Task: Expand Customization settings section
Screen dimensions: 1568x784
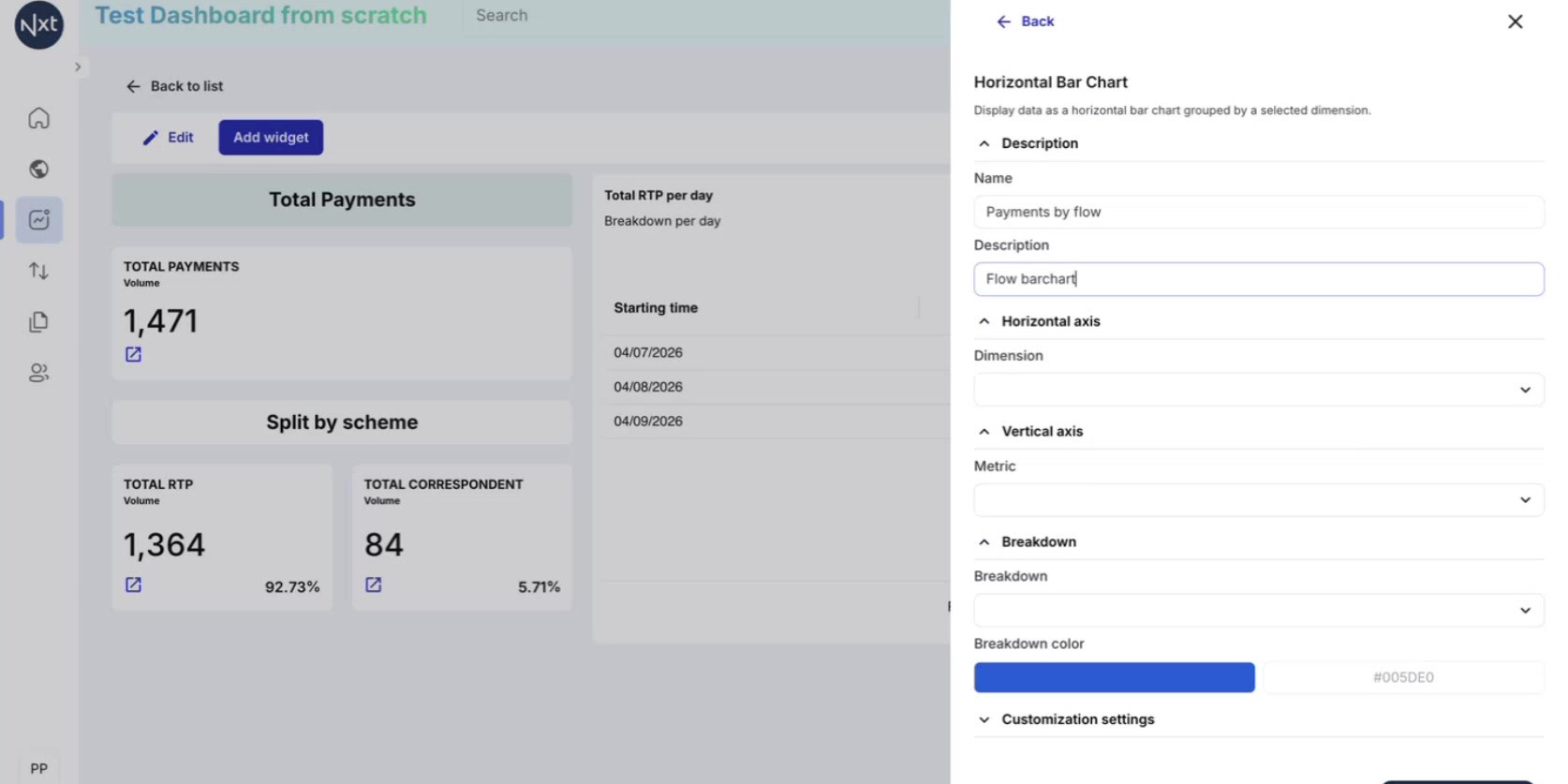Action: tap(984, 719)
